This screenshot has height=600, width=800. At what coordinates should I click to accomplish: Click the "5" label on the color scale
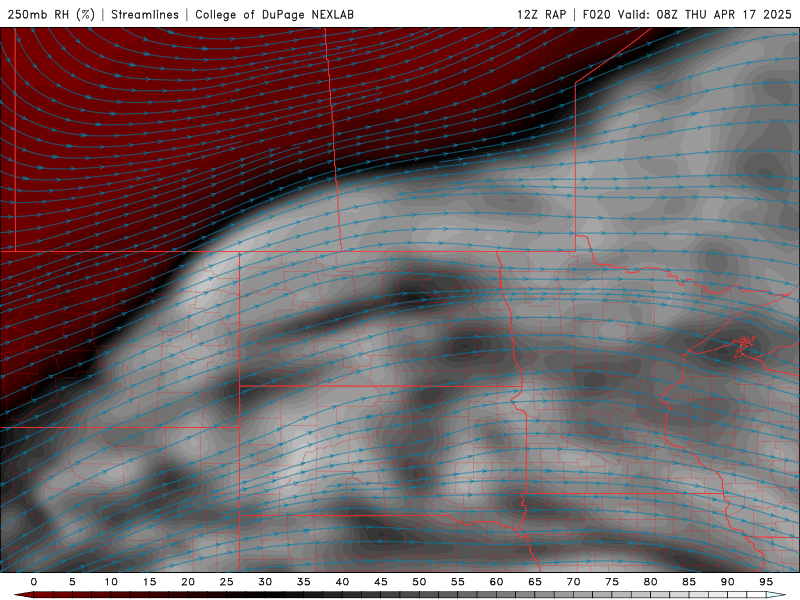coord(72,582)
